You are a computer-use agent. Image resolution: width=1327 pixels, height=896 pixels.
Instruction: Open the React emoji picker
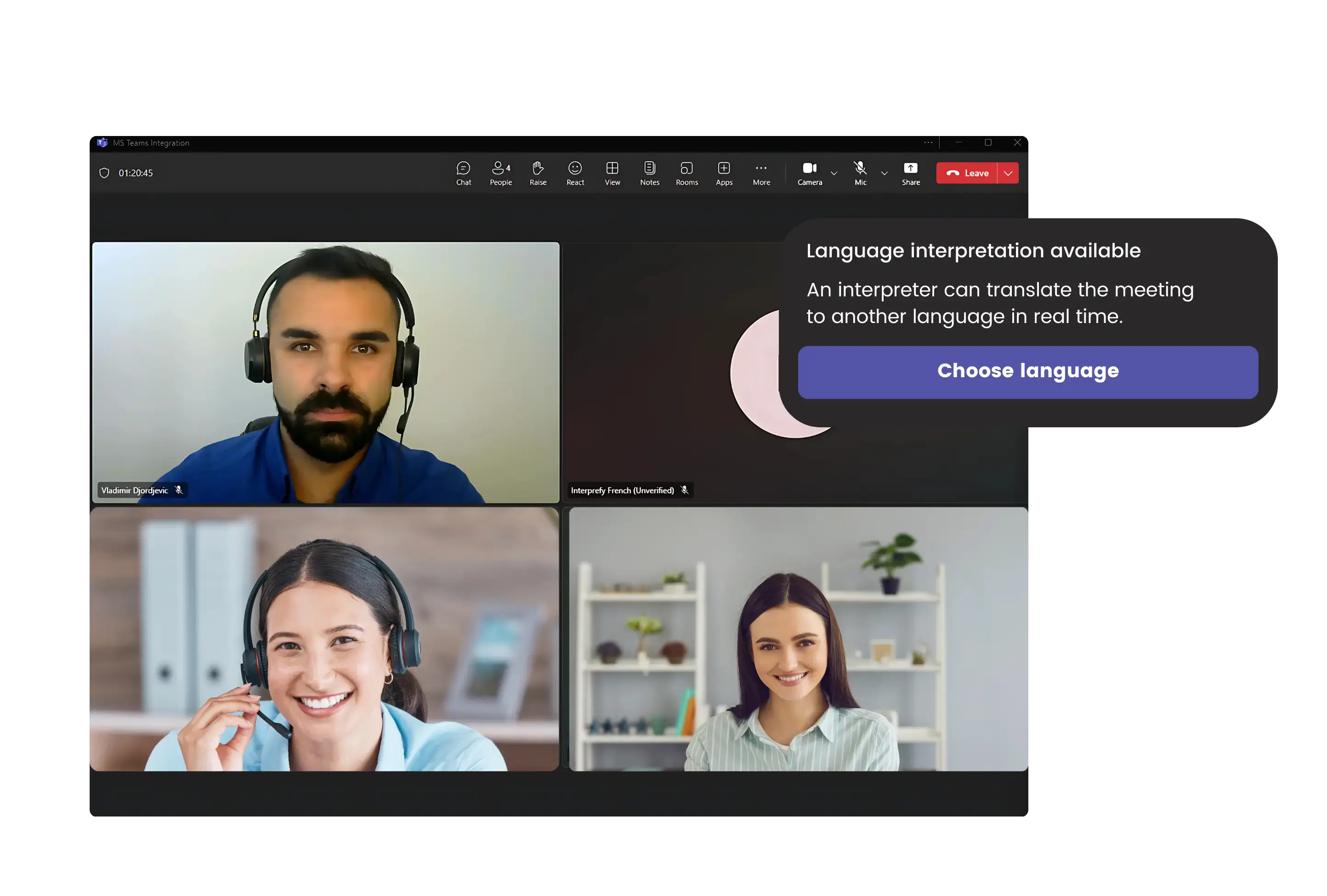pyautogui.click(x=575, y=173)
